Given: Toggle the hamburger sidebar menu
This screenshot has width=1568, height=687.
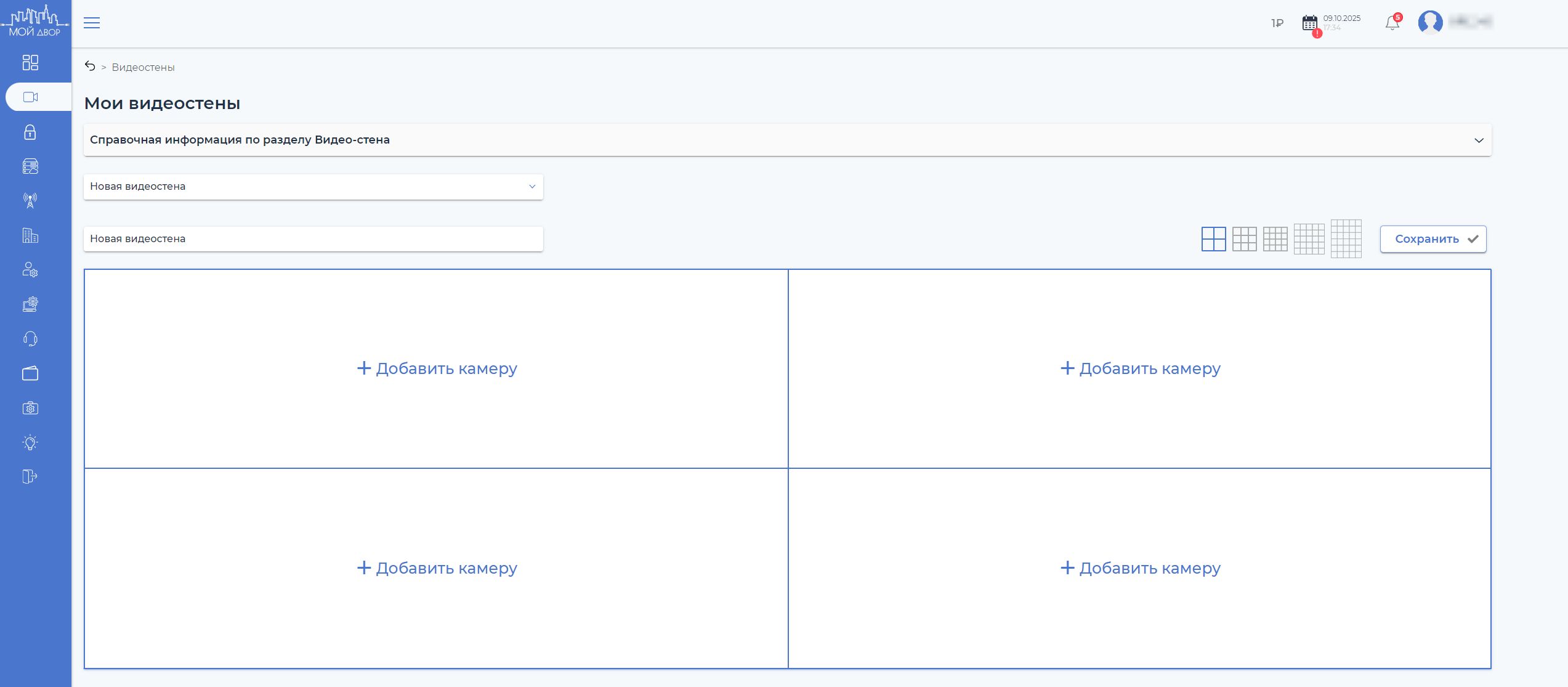Looking at the screenshot, I should click(92, 23).
